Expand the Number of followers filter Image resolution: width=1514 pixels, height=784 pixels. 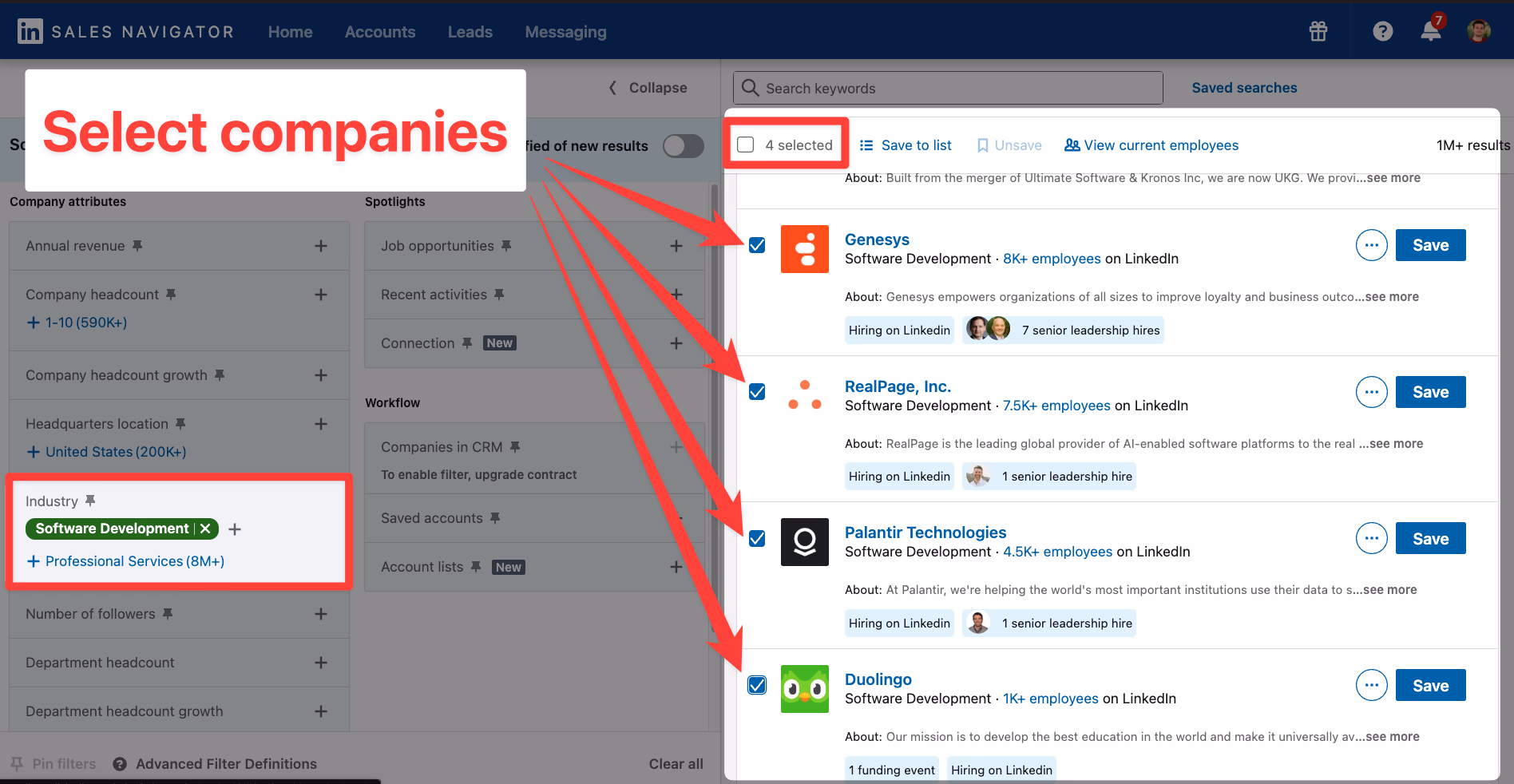tap(321, 614)
